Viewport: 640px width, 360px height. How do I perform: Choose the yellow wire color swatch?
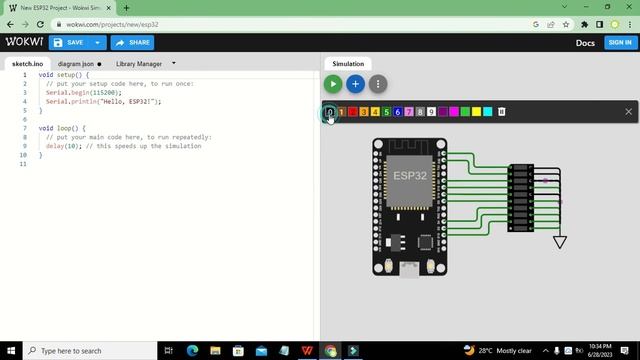pos(476,112)
